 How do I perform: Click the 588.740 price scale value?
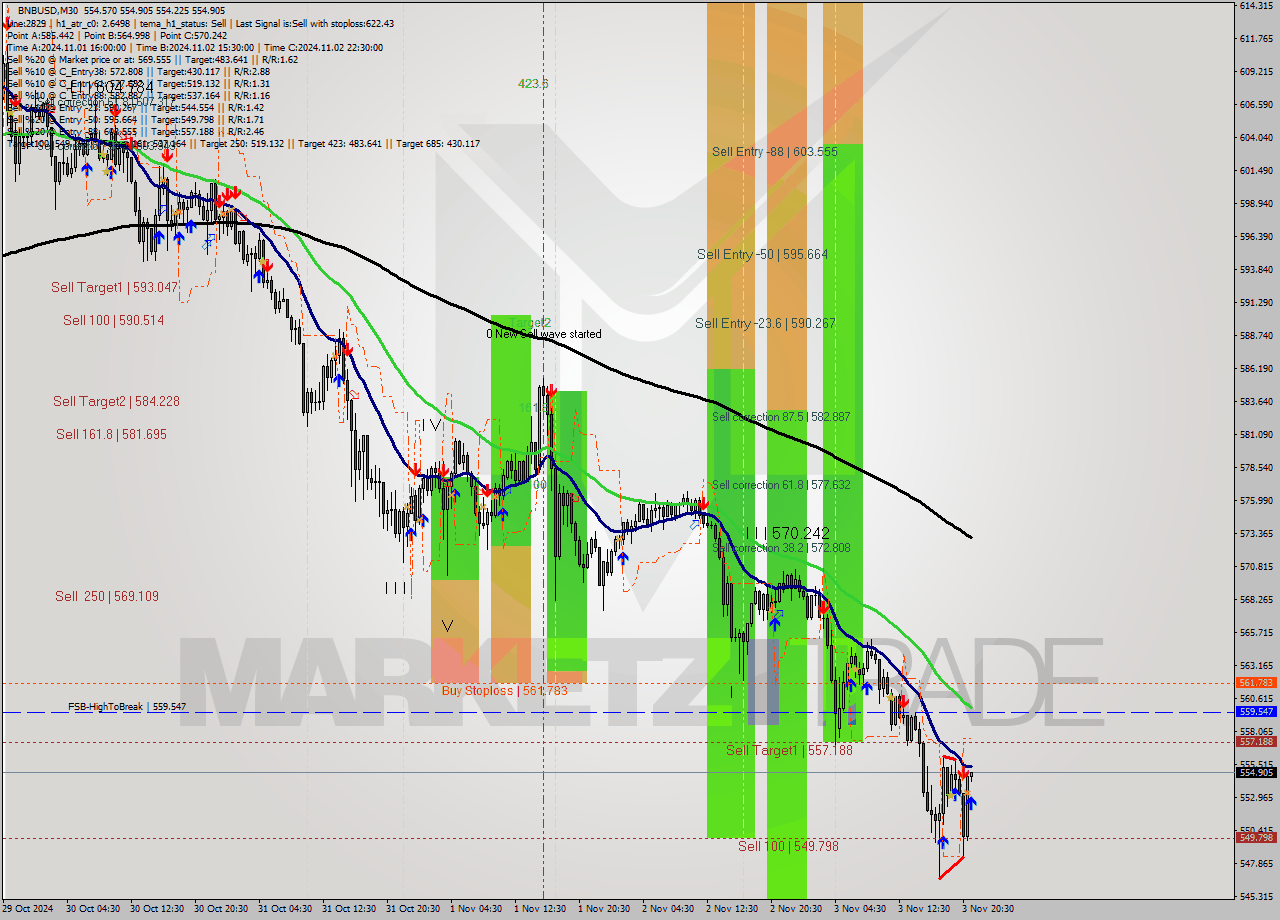pyautogui.click(x=1255, y=335)
